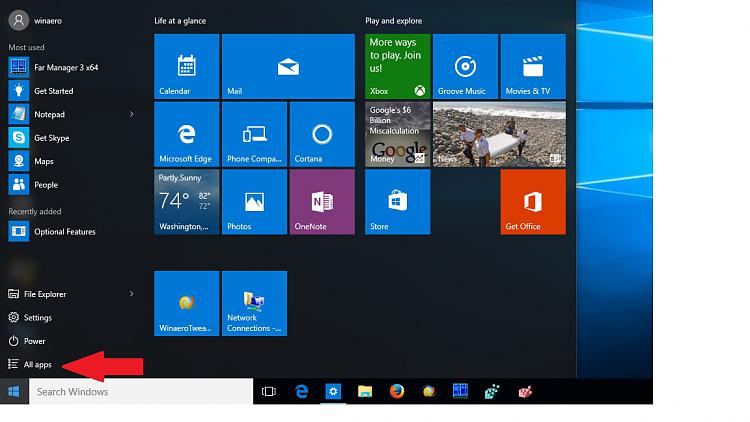Click the Get Office tile

tap(532, 201)
